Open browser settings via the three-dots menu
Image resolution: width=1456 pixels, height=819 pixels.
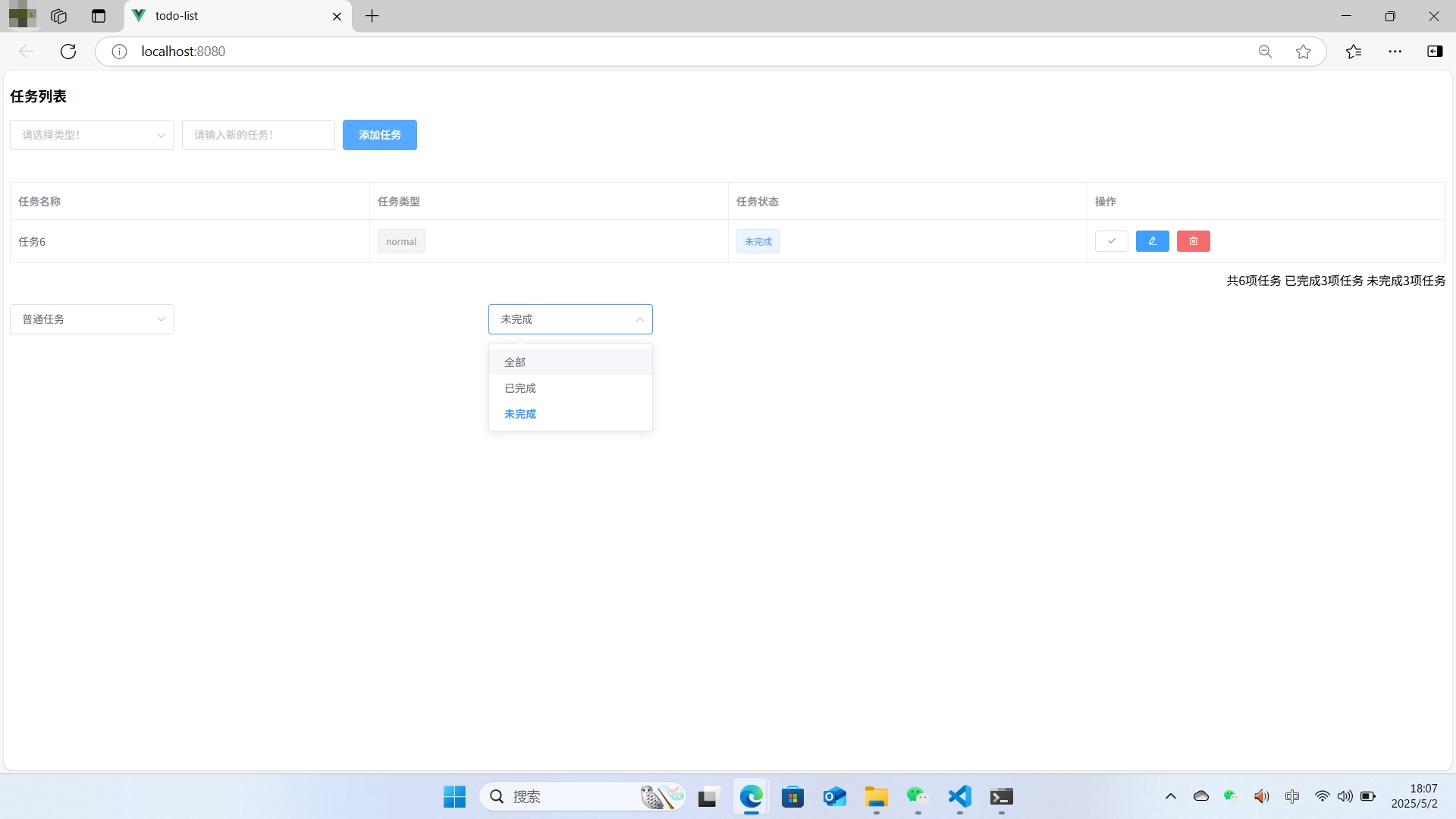click(1395, 52)
